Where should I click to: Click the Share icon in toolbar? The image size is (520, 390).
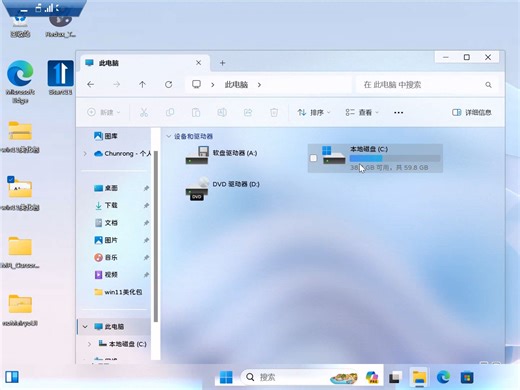click(248, 112)
